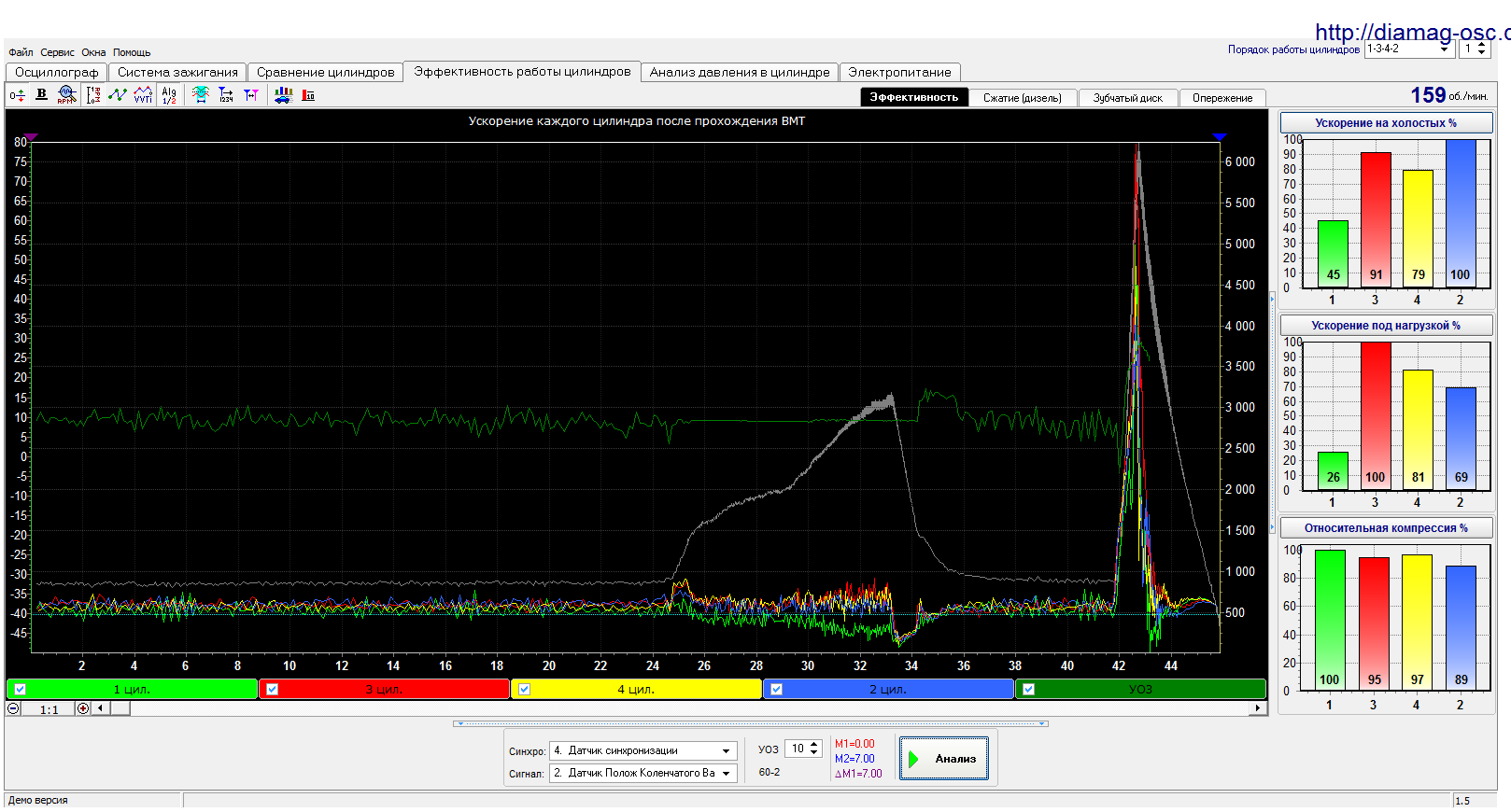Switch to Анализ давления в цилиндре tab
The image size is (1511, 812).
click(x=740, y=72)
